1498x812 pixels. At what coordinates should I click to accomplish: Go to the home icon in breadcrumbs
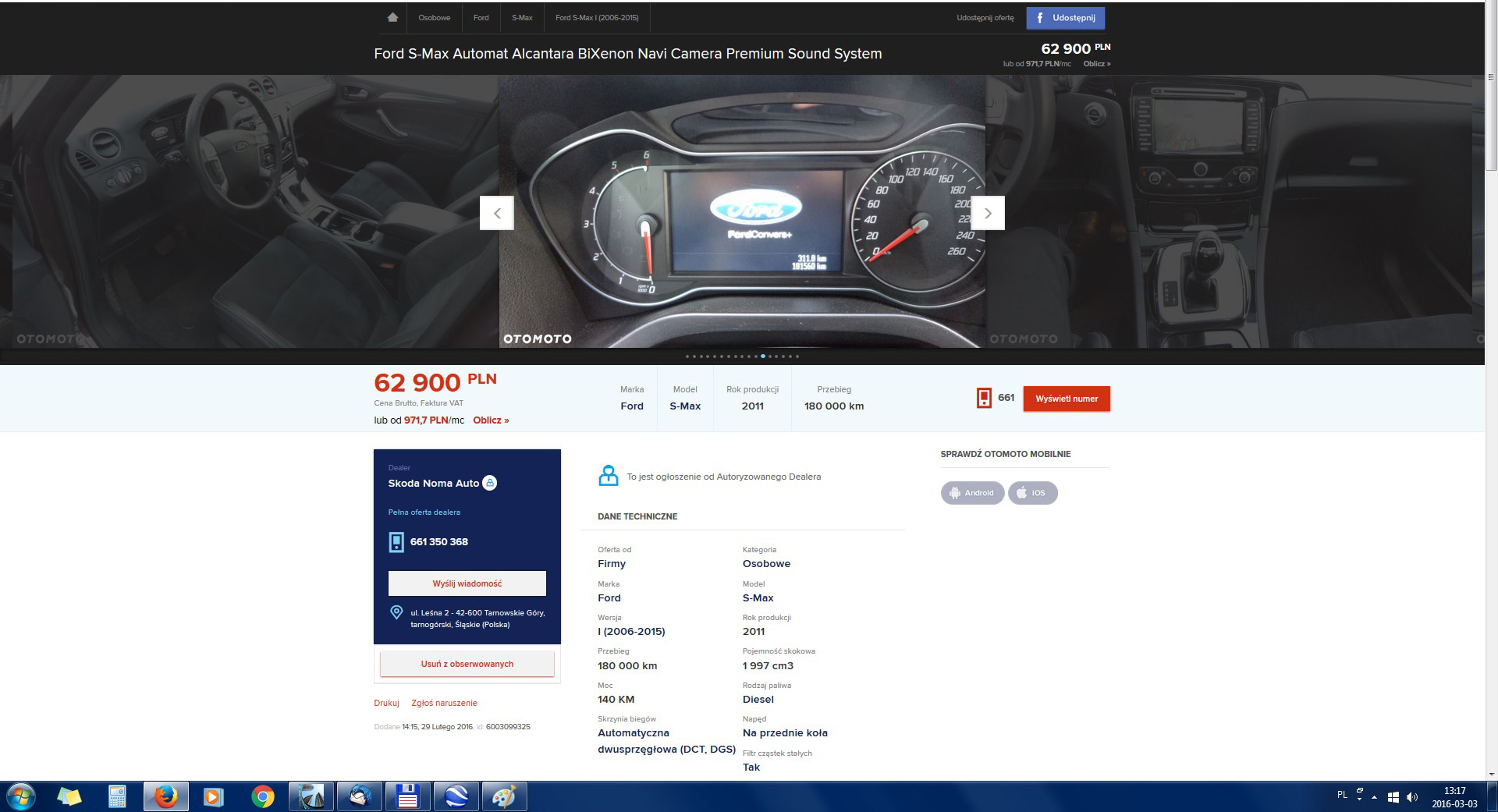point(392,17)
